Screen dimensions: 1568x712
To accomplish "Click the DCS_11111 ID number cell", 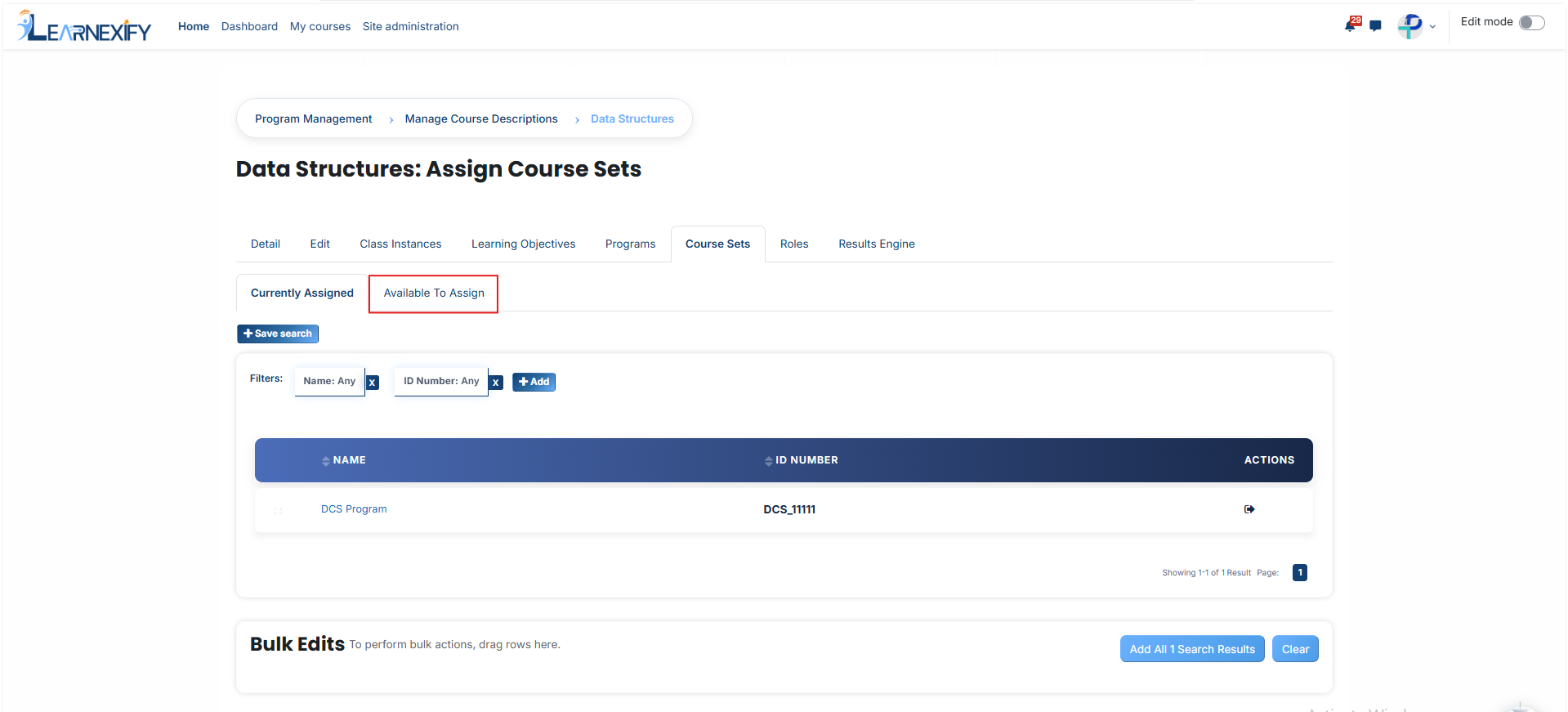I will (789, 509).
